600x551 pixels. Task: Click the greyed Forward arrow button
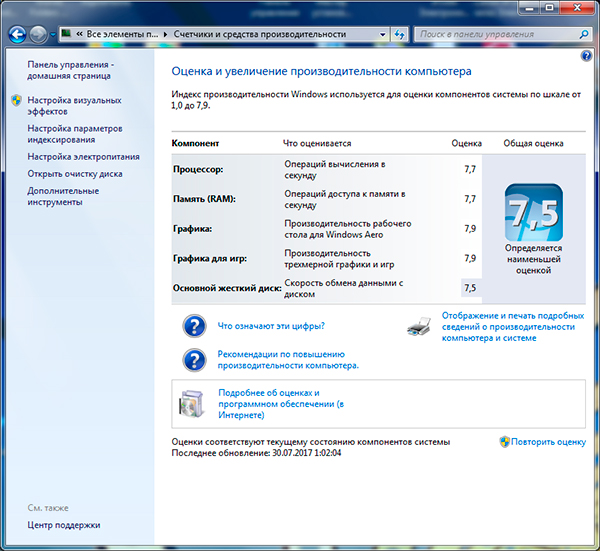38,35
